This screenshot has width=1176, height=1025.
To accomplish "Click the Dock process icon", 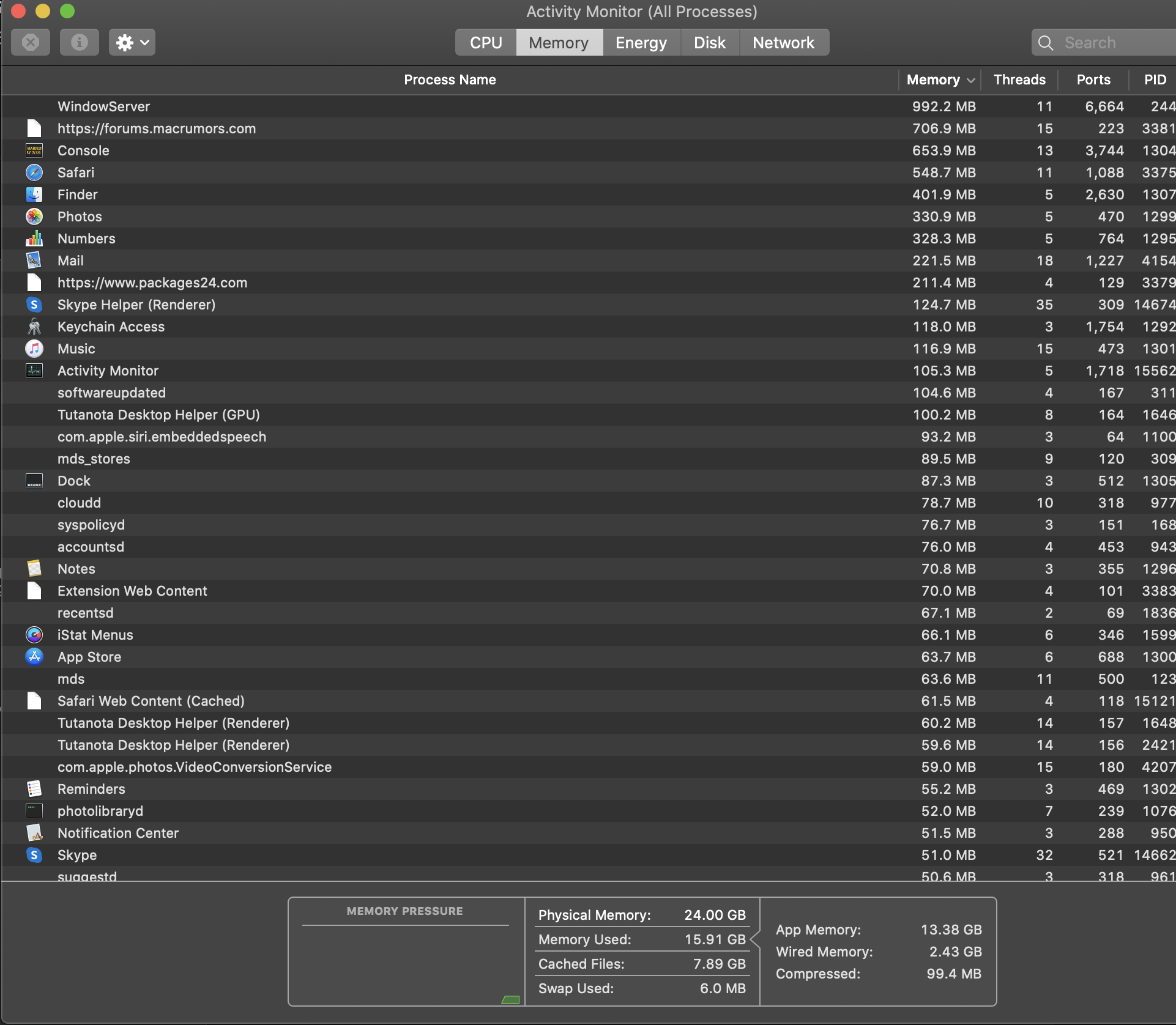I will 34,481.
